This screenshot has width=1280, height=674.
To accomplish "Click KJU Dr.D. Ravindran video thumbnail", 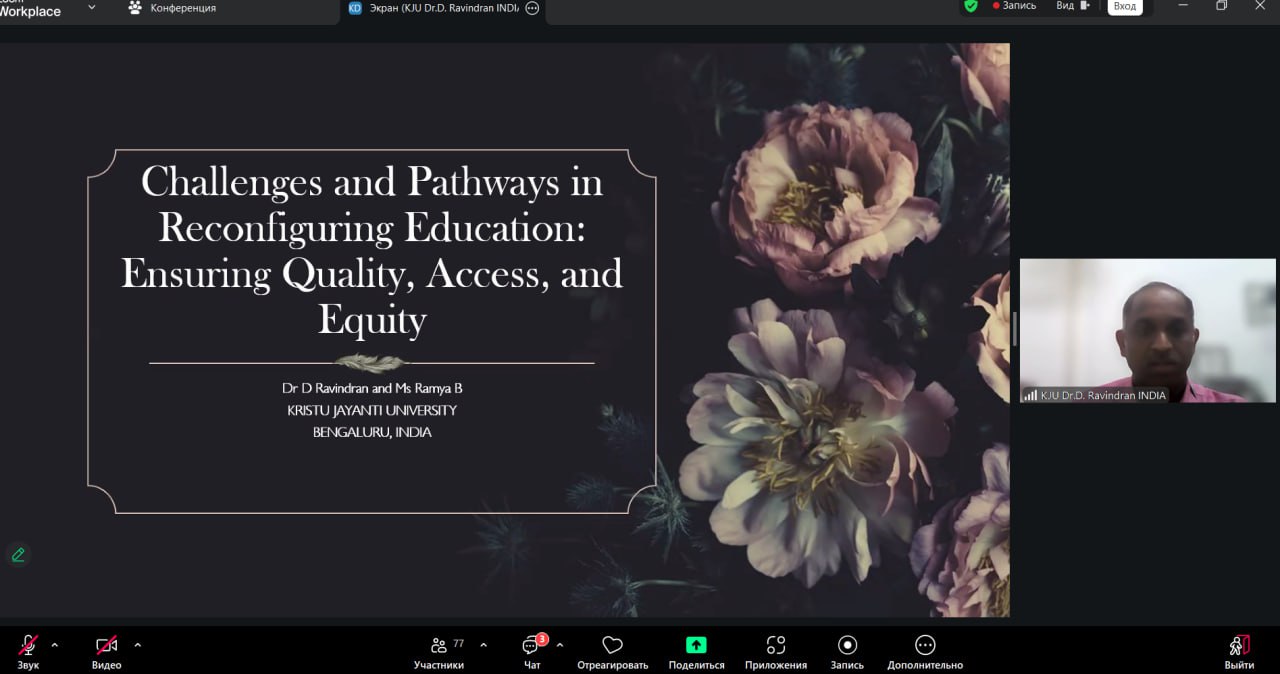I will tap(1147, 330).
